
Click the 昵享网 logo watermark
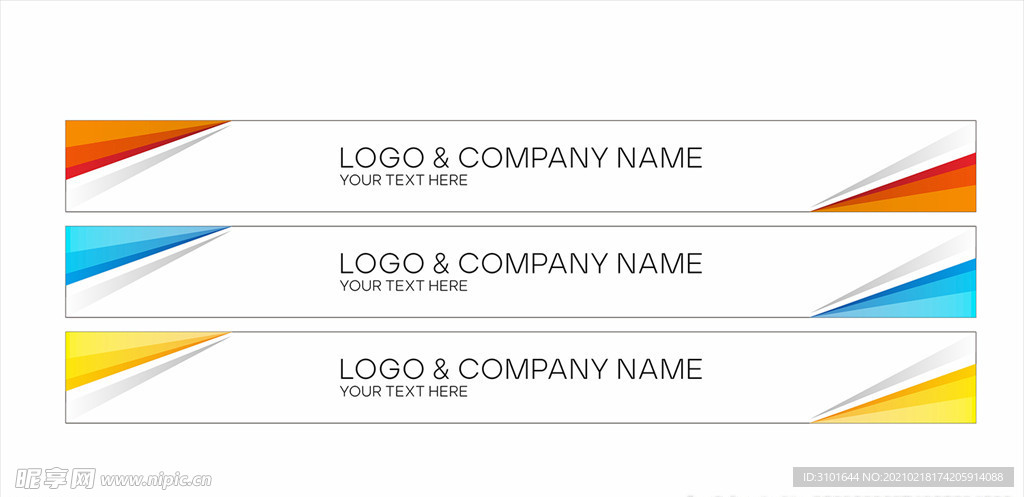click(x=56, y=479)
